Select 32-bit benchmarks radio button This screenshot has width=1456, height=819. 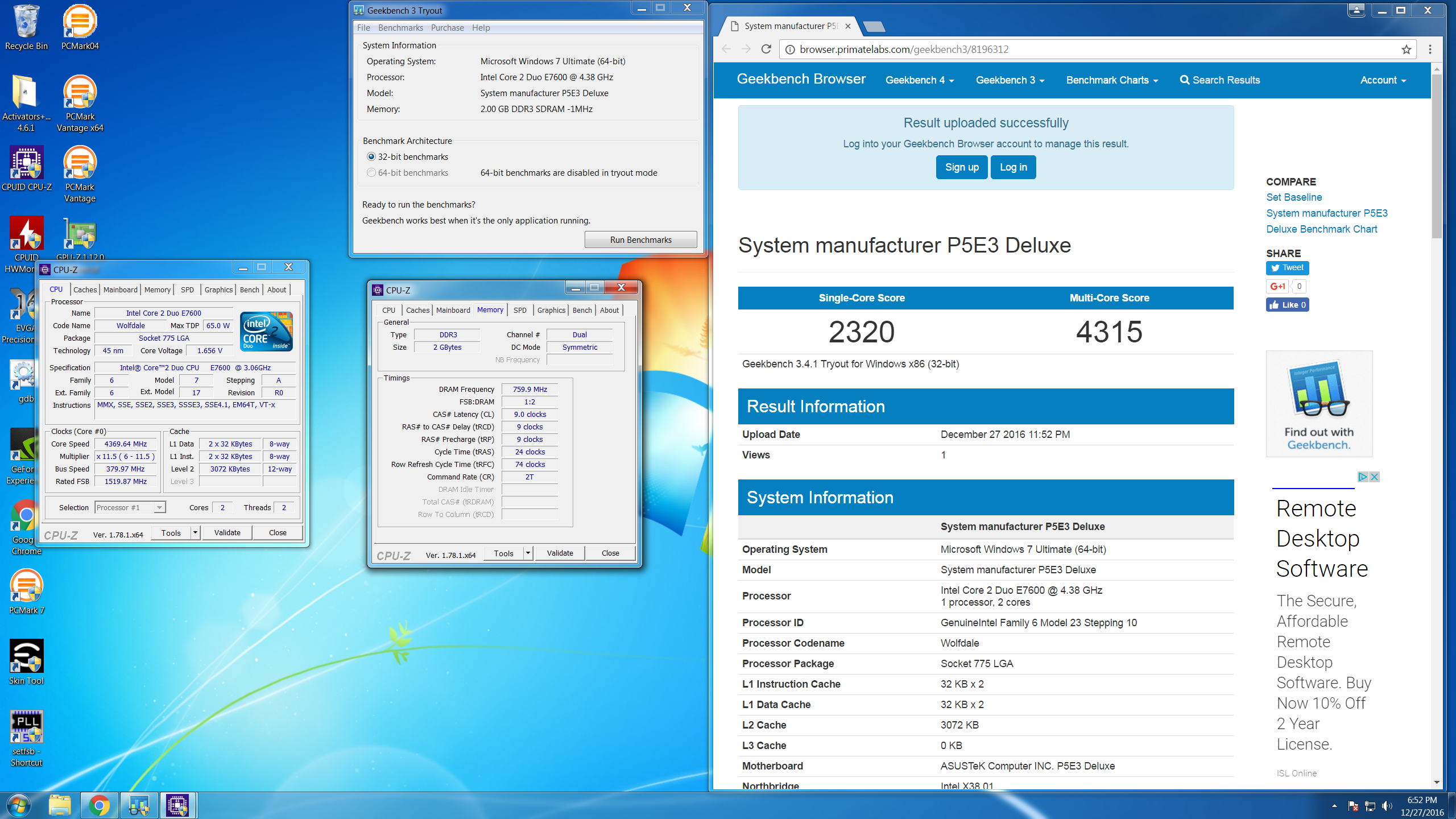[x=371, y=157]
